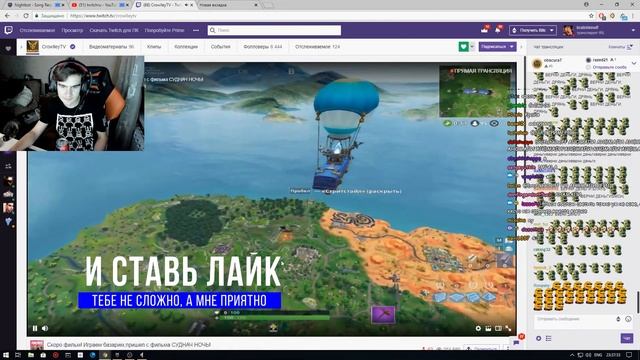Screen dimensions: 640x360
Task: Open the notifications bell icon
Action: [498, 30]
